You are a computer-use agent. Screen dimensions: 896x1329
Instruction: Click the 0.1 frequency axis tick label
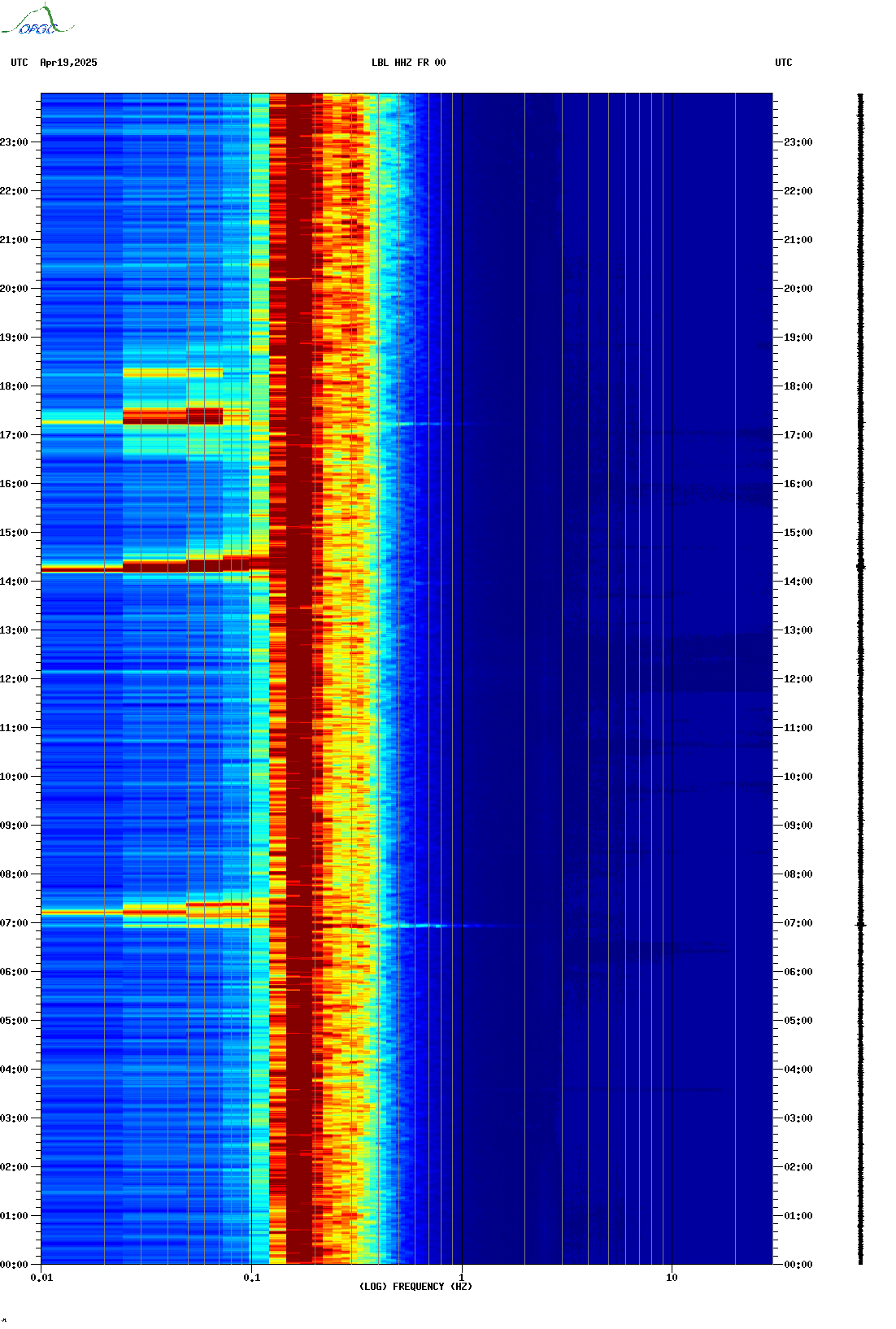(x=251, y=1278)
